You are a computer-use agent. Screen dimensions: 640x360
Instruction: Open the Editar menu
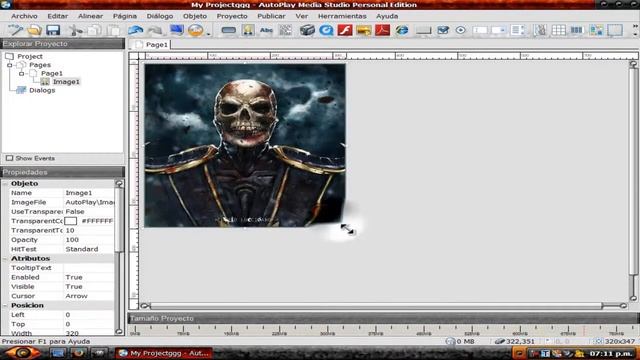click(58, 16)
